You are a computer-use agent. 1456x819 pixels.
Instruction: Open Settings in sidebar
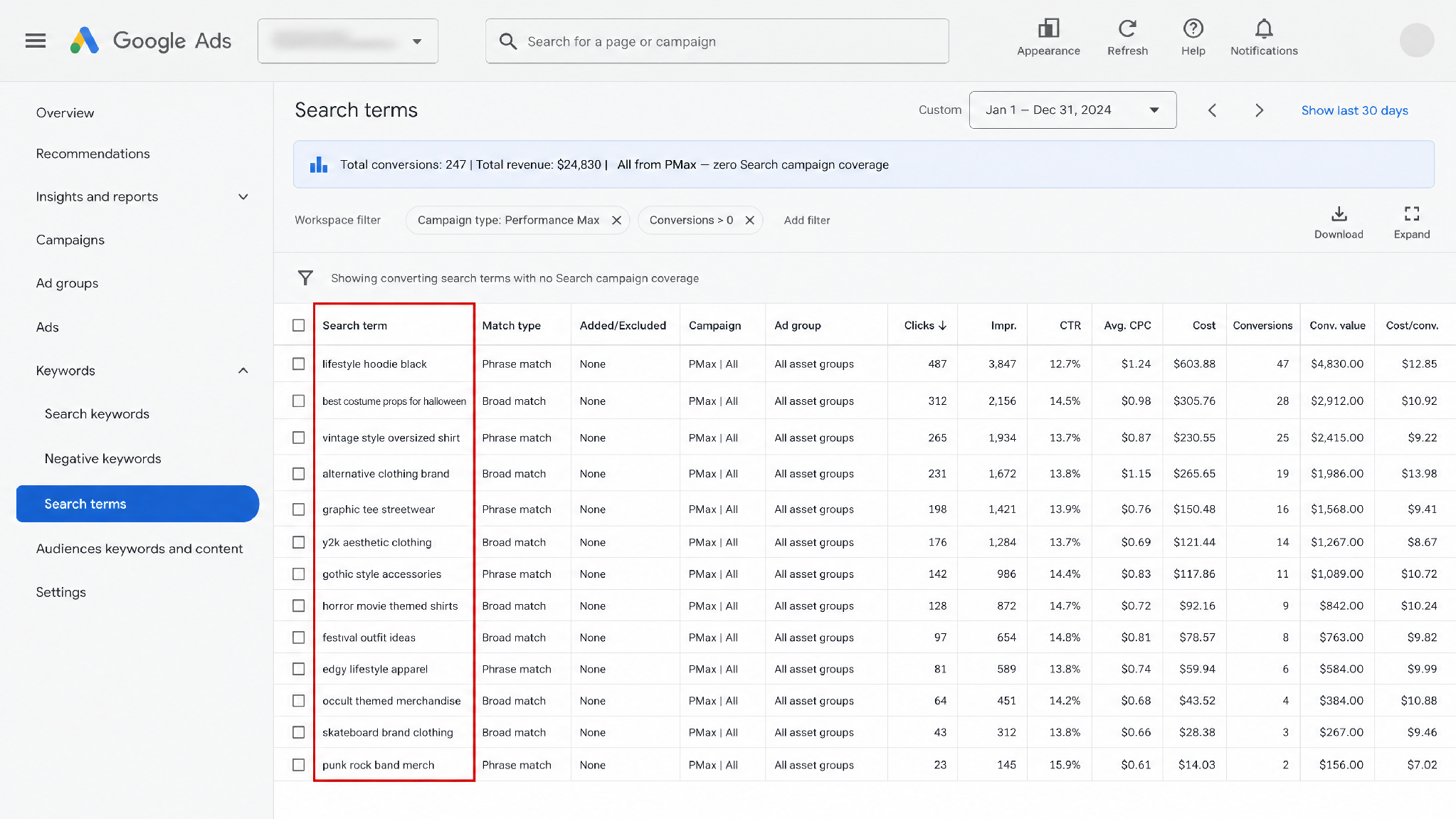[61, 592]
